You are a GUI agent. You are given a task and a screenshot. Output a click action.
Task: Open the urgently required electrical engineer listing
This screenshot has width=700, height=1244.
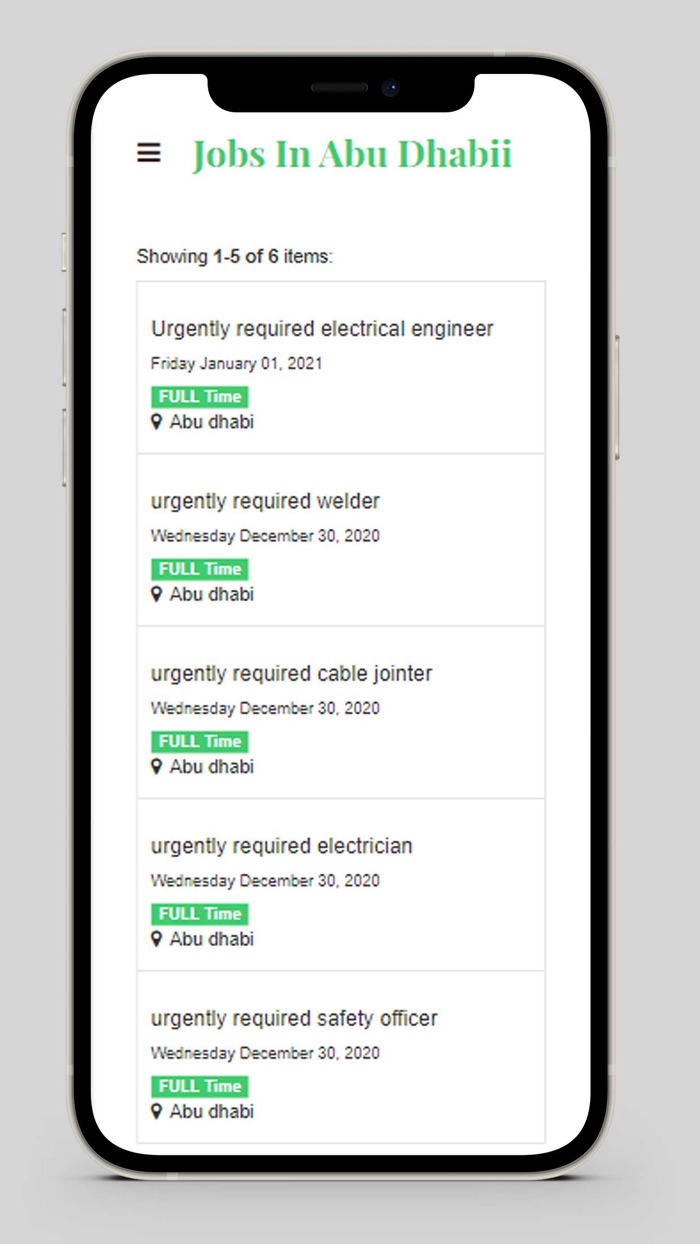[x=322, y=328]
